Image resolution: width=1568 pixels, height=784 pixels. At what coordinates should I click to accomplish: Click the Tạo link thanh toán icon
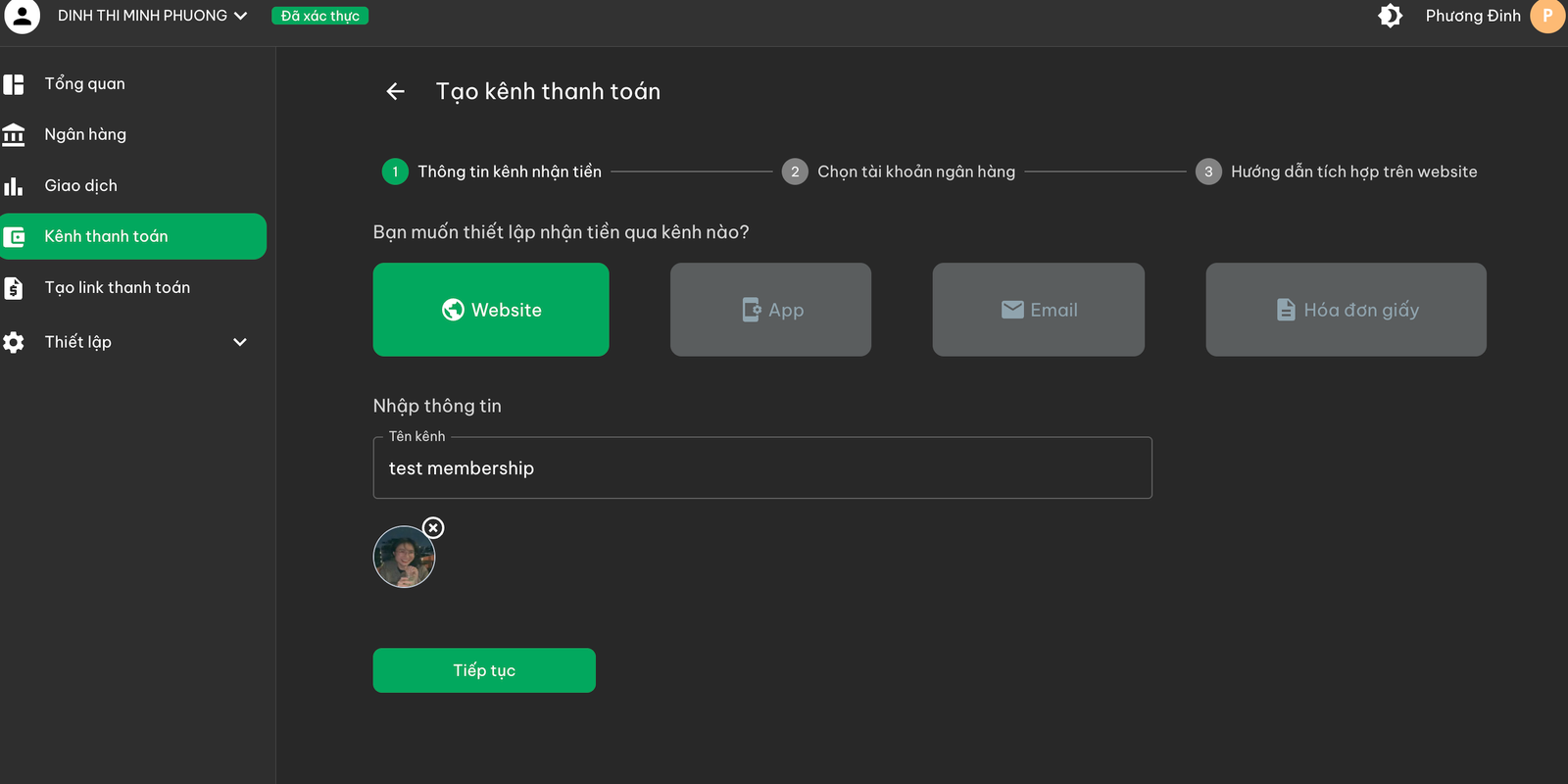click(x=14, y=288)
